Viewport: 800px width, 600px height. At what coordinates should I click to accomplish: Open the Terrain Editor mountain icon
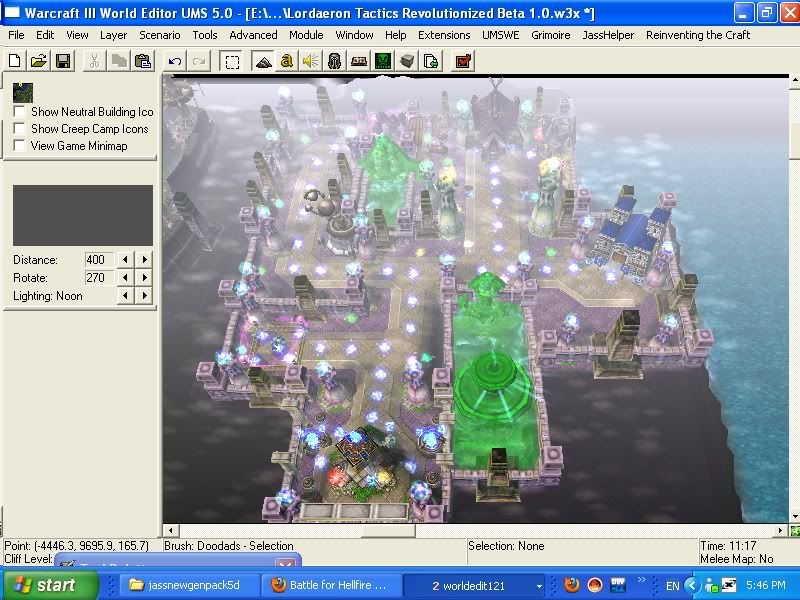[x=263, y=61]
